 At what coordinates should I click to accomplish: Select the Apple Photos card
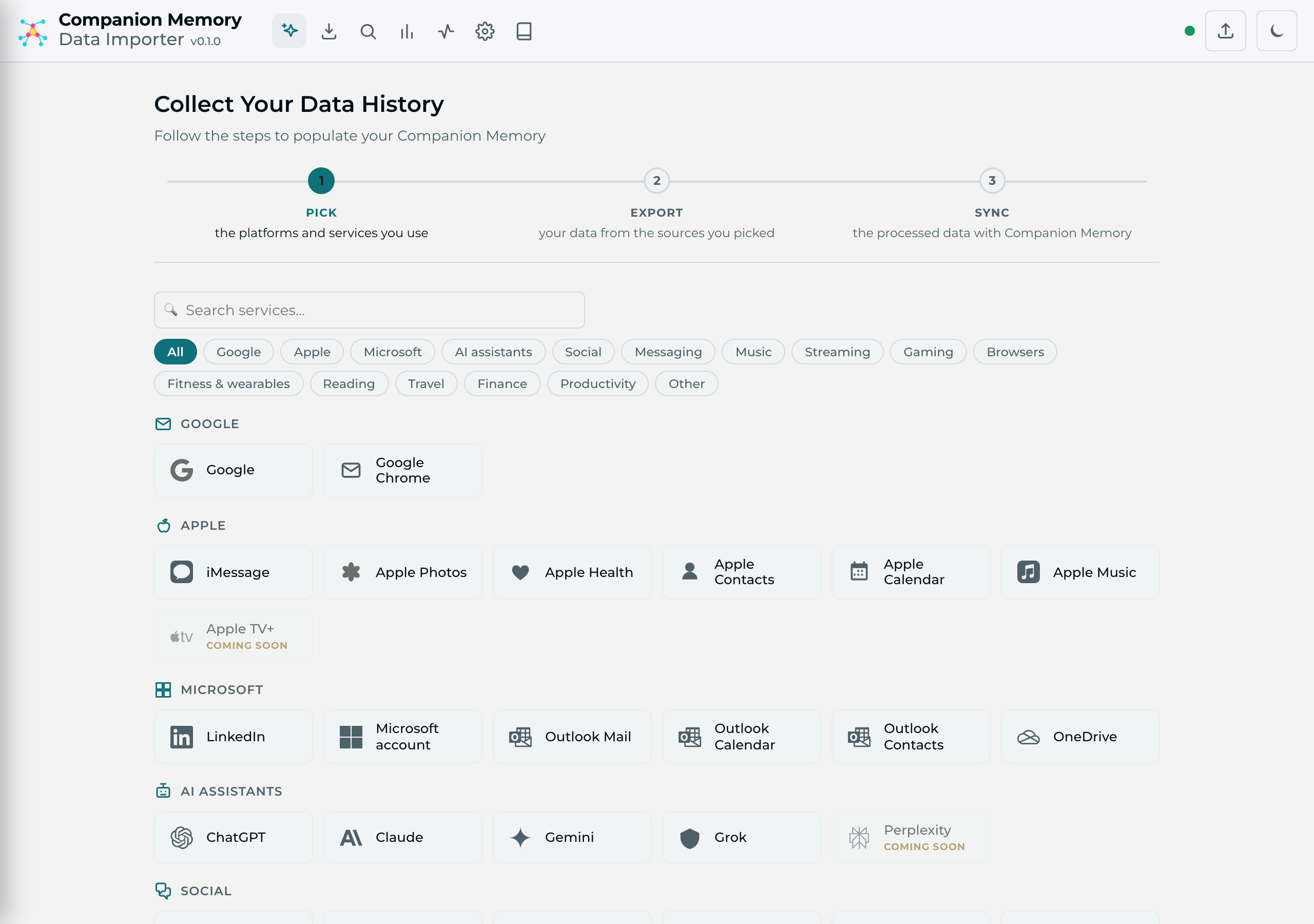click(x=403, y=572)
